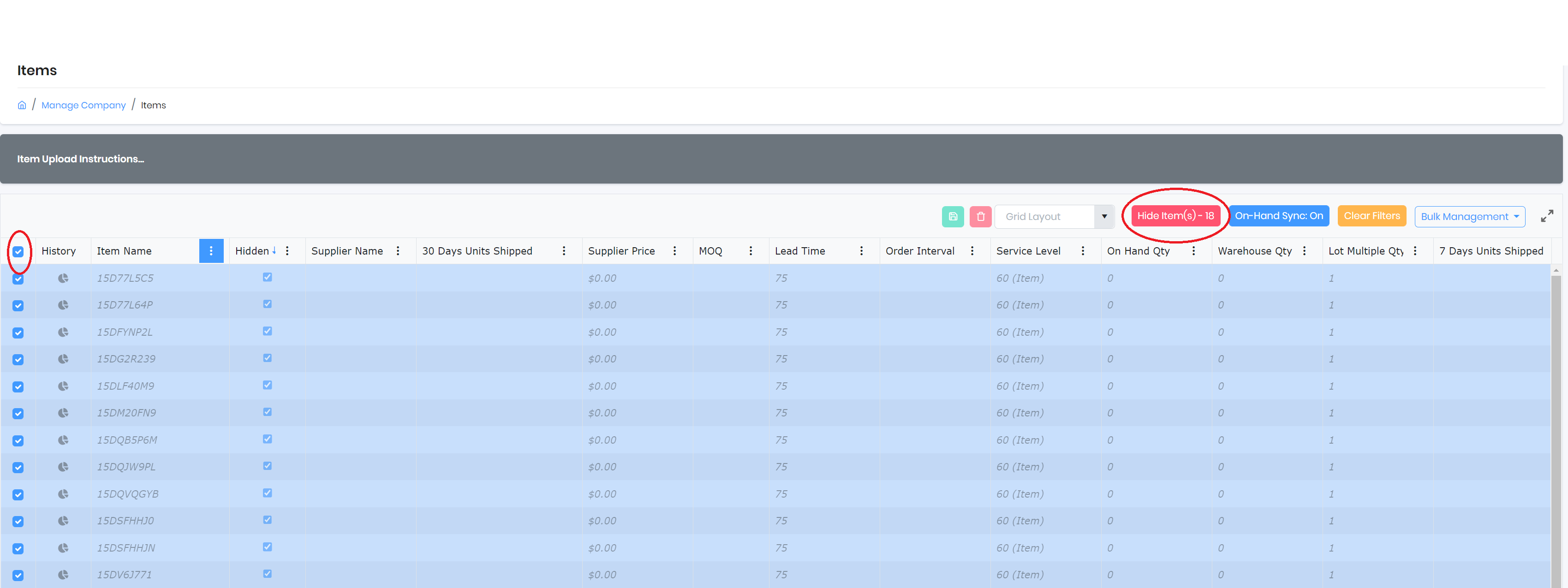Open MOQ column menu dots
1568x588 pixels.
click(751, 251)
